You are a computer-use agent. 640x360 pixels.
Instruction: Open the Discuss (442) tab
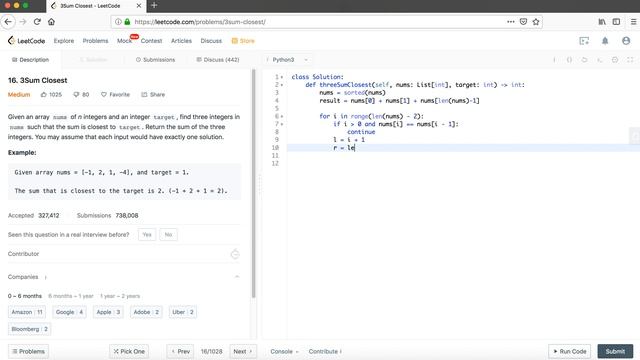pos(218,60)
